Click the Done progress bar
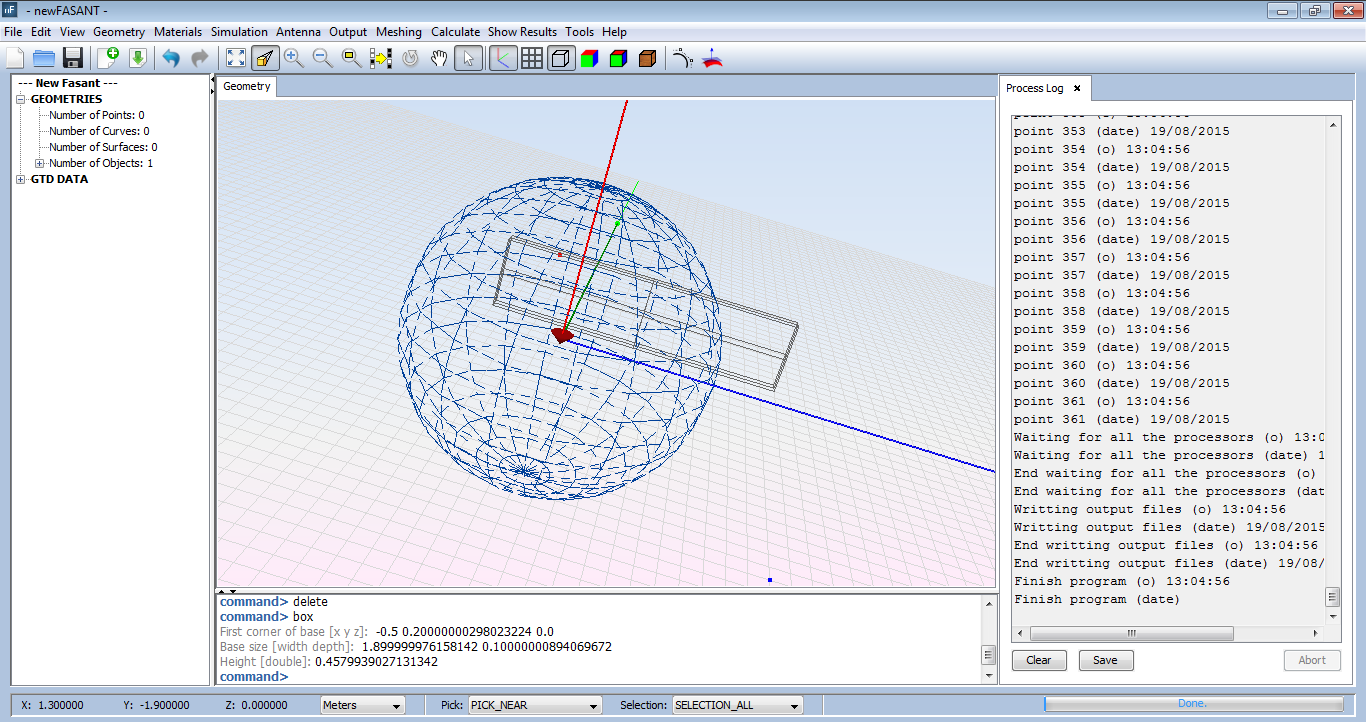The image size is (1366, 722). tap(1191, 704)
